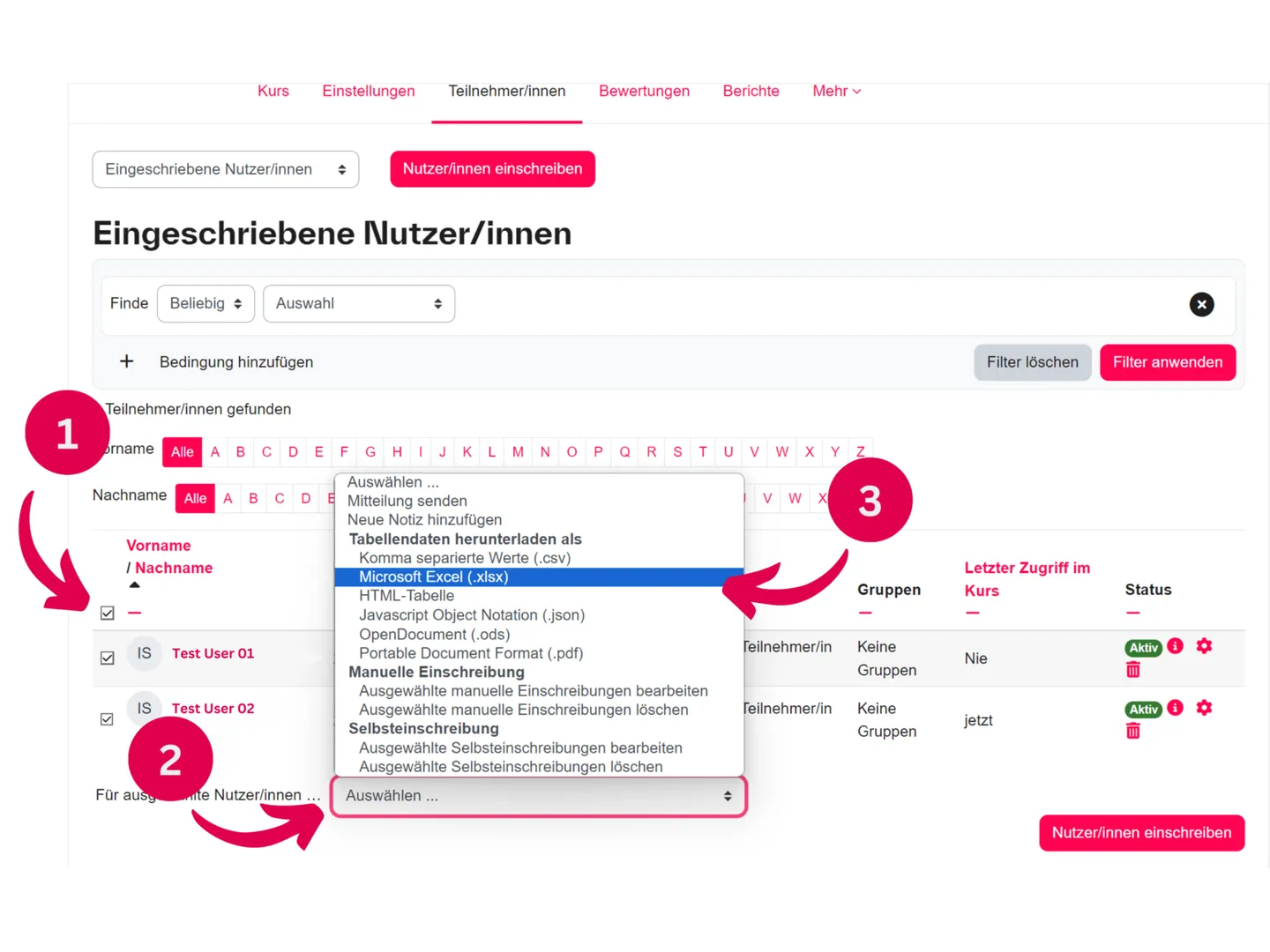Open the Eingeschriebene Nutzer/innen dropdown

tap(226, 169)
